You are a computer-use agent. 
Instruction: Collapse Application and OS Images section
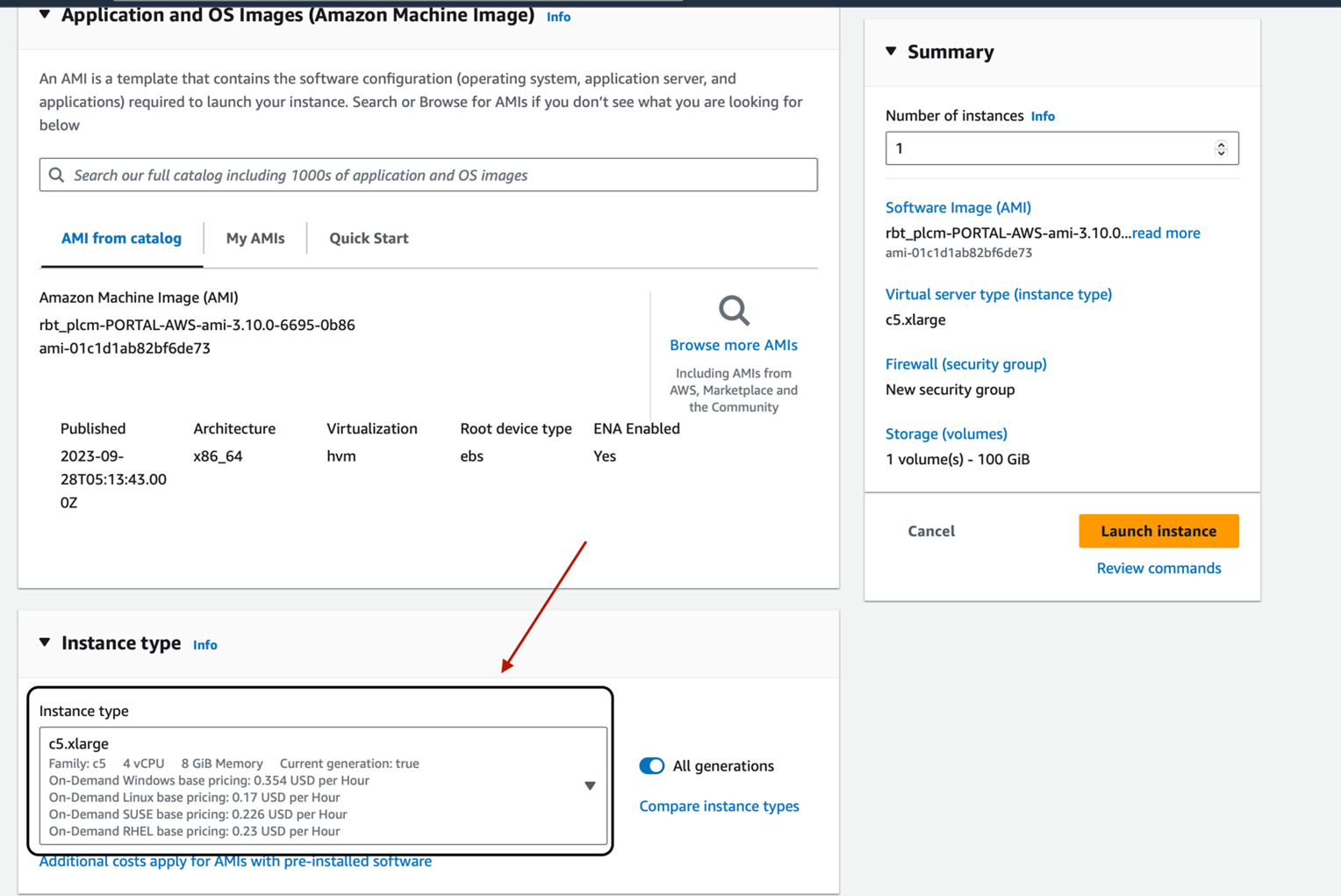(45, 15)
